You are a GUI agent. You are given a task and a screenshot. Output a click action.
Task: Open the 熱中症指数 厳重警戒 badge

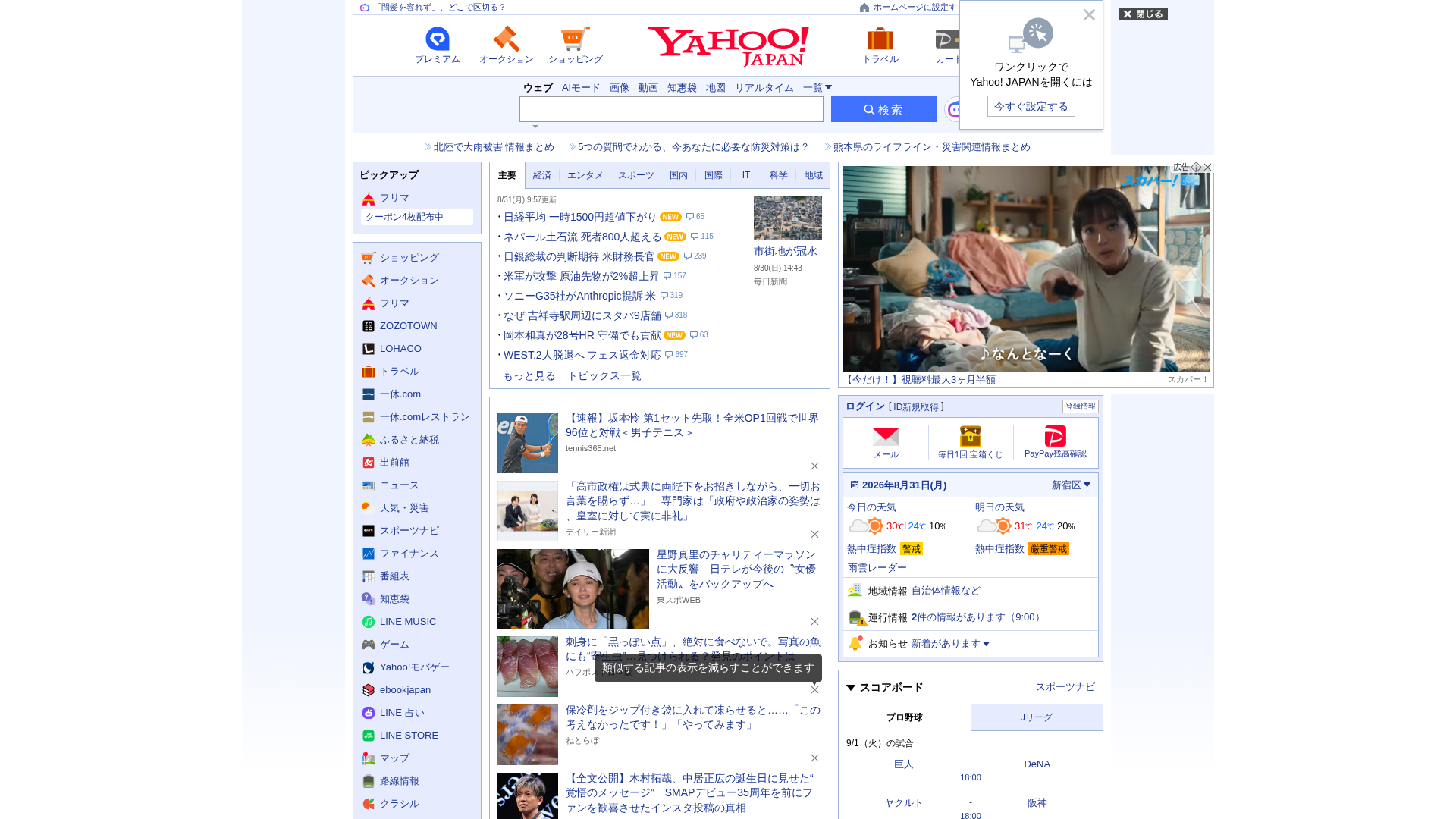pos(1049,549)
